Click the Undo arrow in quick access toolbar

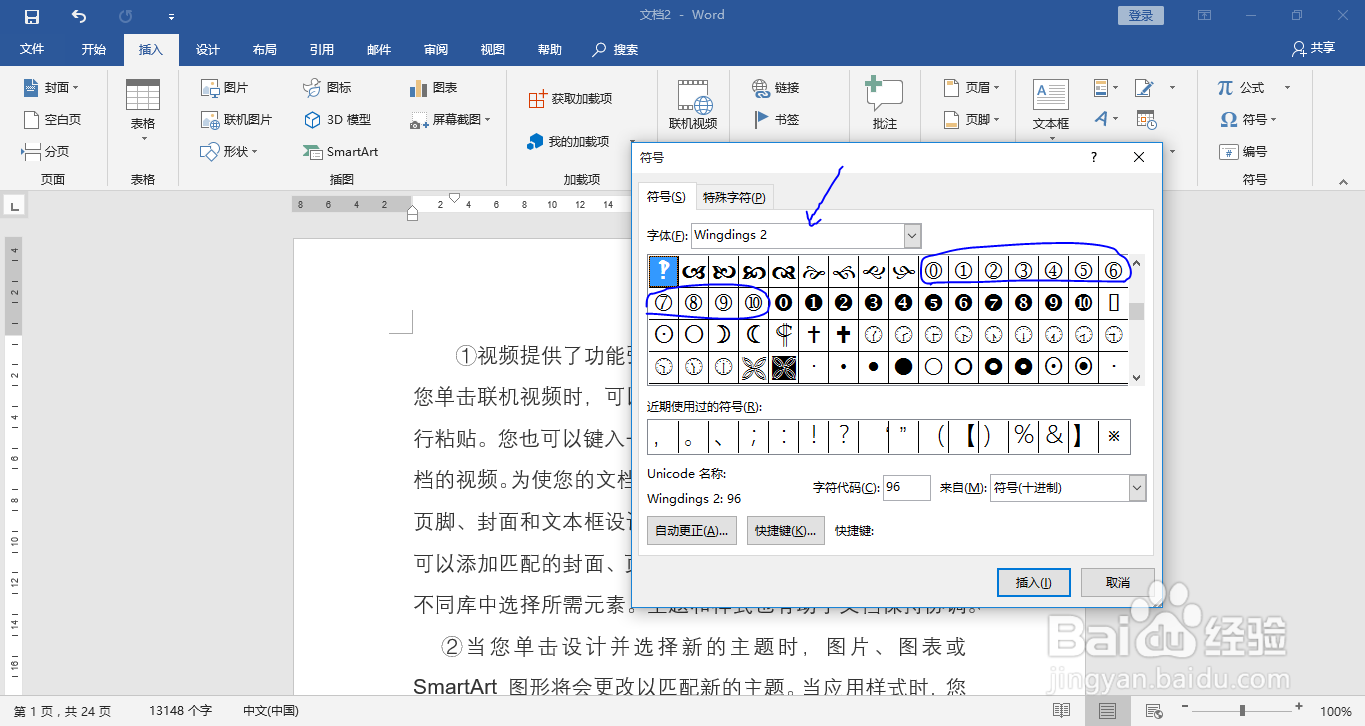tap(79, 16)
